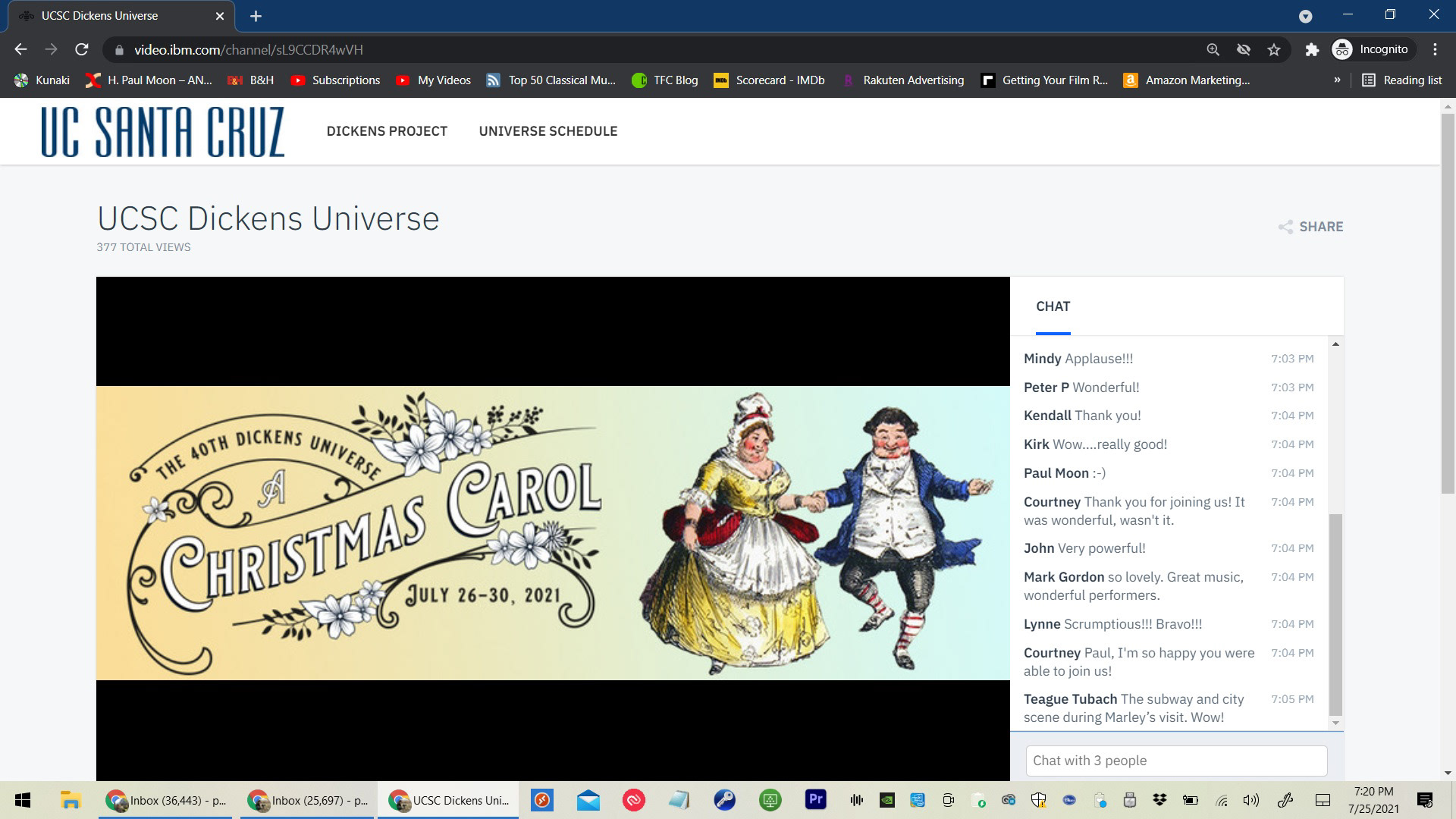Click the zoom magnifier icon in address bar
This screenshot has height=819, width=1456.
coord(1213,49)
